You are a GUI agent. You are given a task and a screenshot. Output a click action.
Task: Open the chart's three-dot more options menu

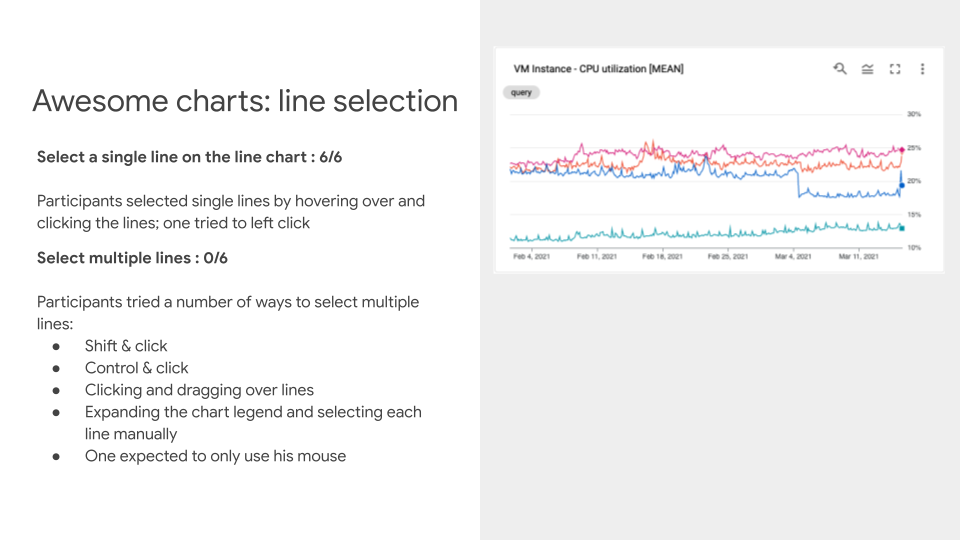(x=922, y=69)
